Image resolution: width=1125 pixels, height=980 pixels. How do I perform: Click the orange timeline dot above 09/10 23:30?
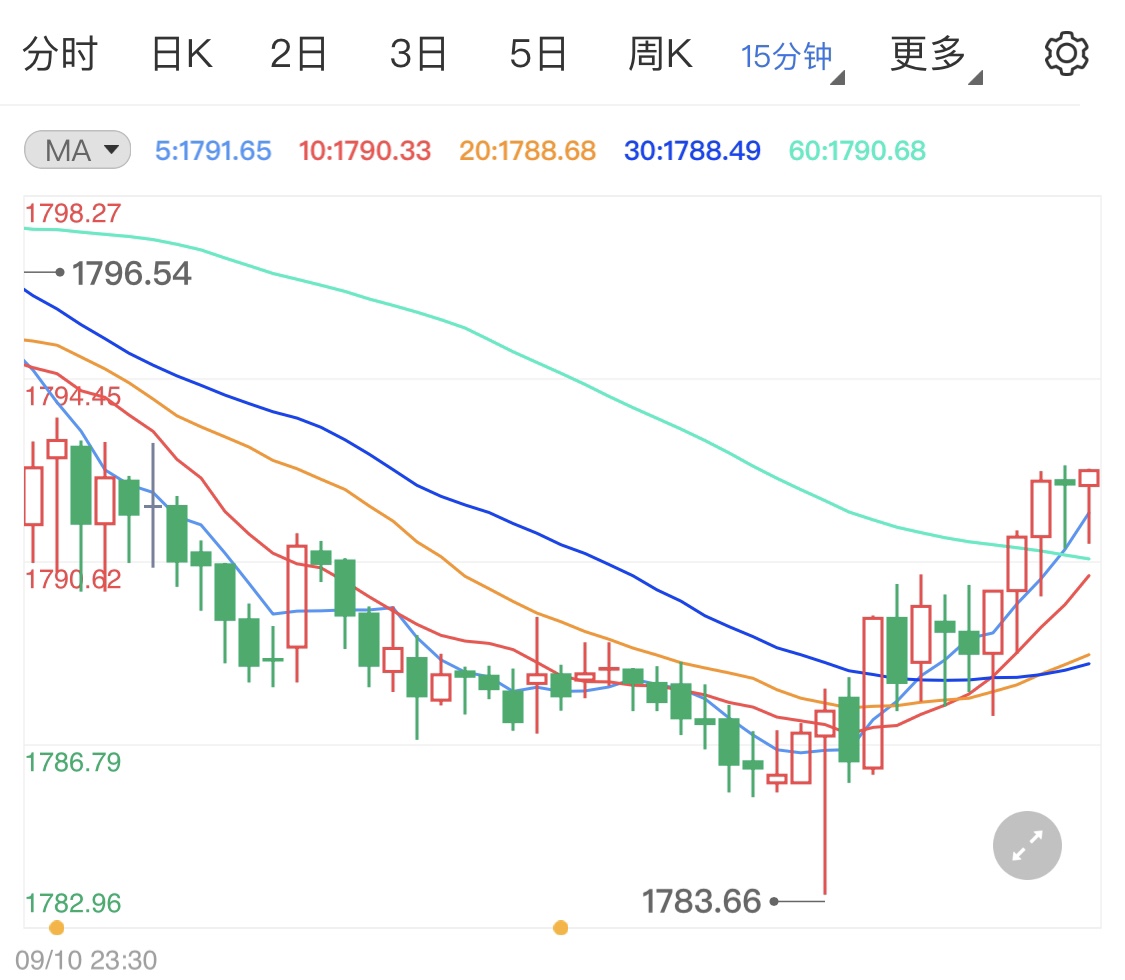(x=57, y=928)
